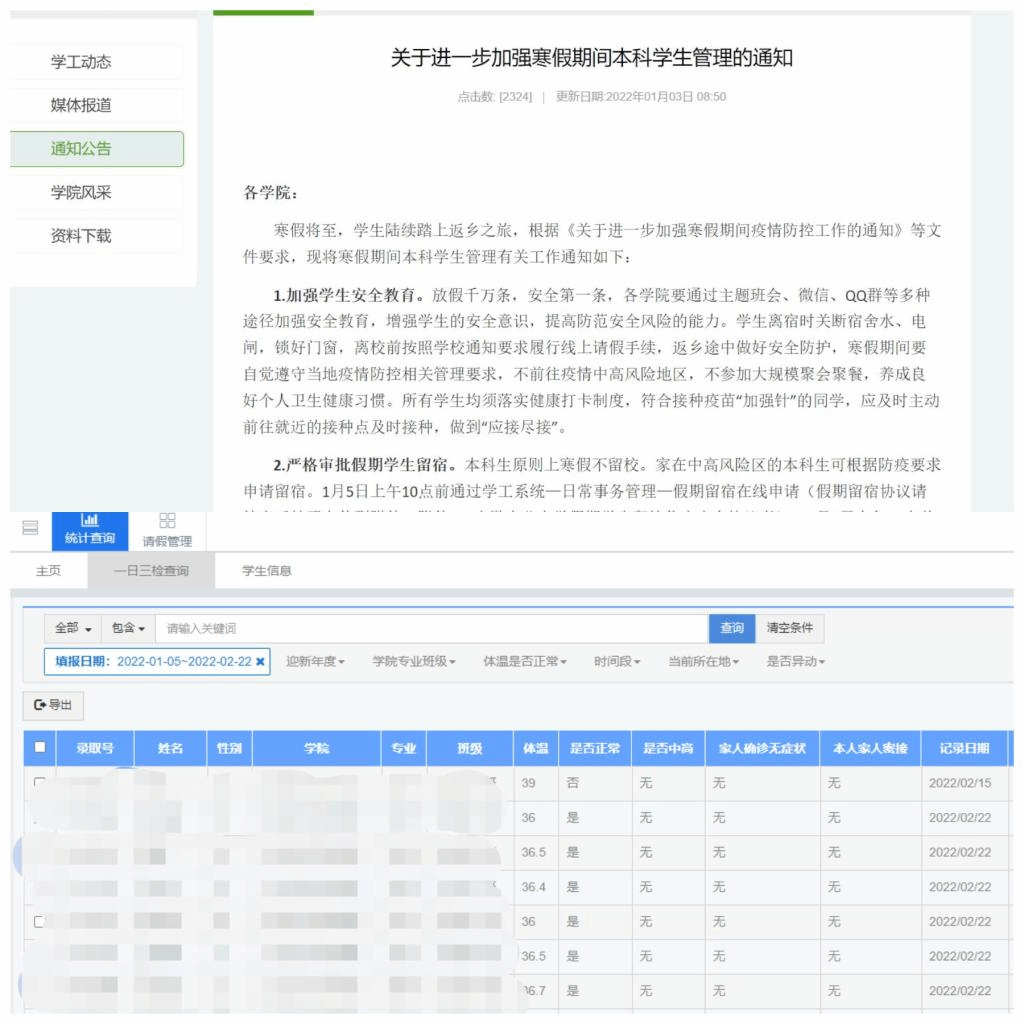Sort by the 记录日期 column header
This screenshot has height=1024, width=1024.
tap(964, 748)
